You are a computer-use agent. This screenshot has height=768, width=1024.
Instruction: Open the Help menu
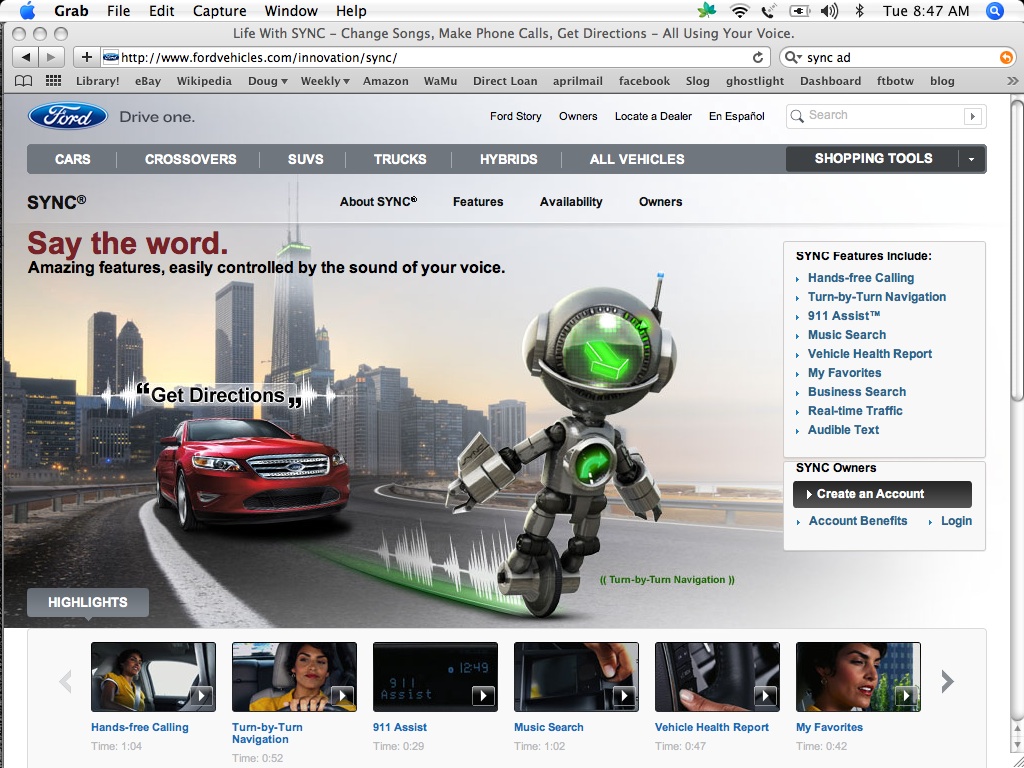pos(351,11)
